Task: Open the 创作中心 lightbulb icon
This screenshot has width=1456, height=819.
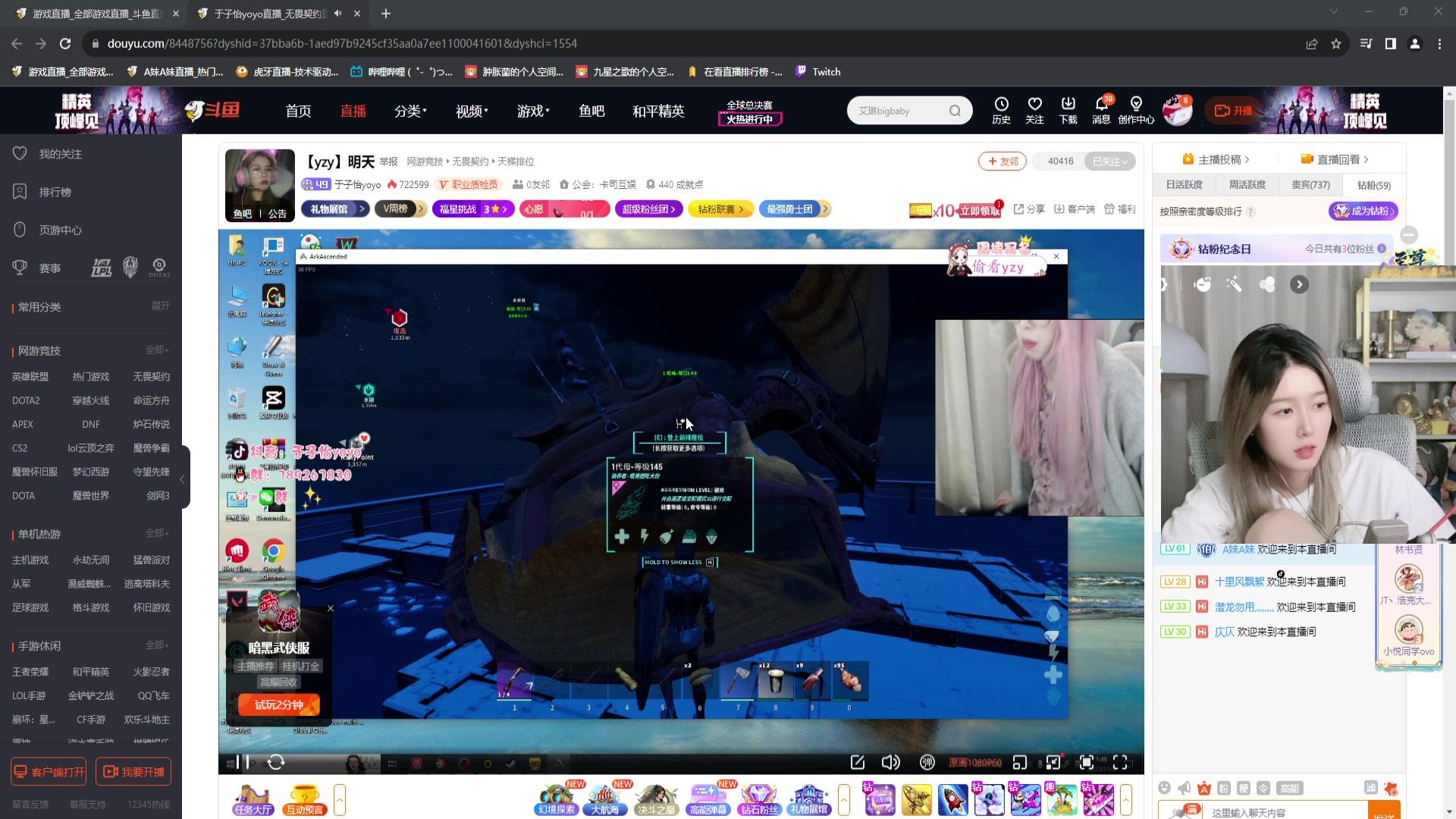Action: (x=1136, y=110)
